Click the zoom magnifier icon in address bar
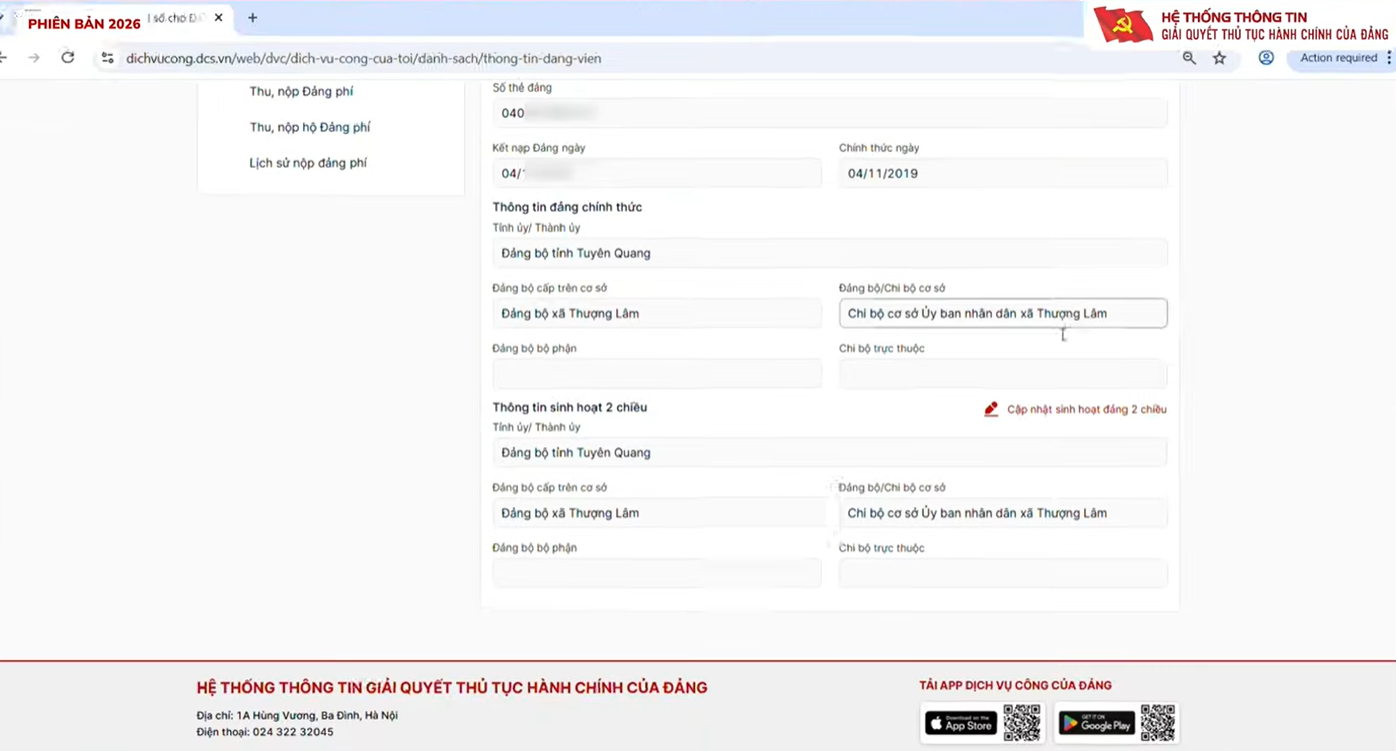This screenshot has height=751, width=1396. tap(1189, 58)
